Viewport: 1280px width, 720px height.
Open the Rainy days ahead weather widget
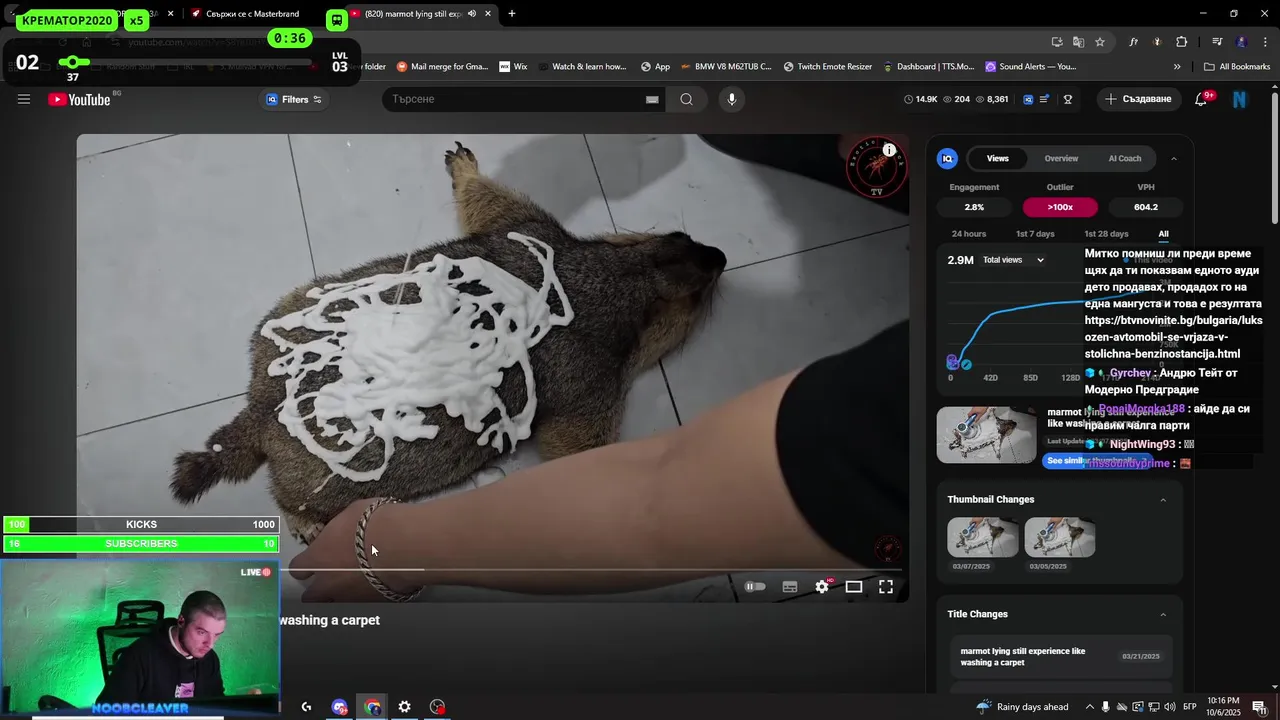point(1023,707)
